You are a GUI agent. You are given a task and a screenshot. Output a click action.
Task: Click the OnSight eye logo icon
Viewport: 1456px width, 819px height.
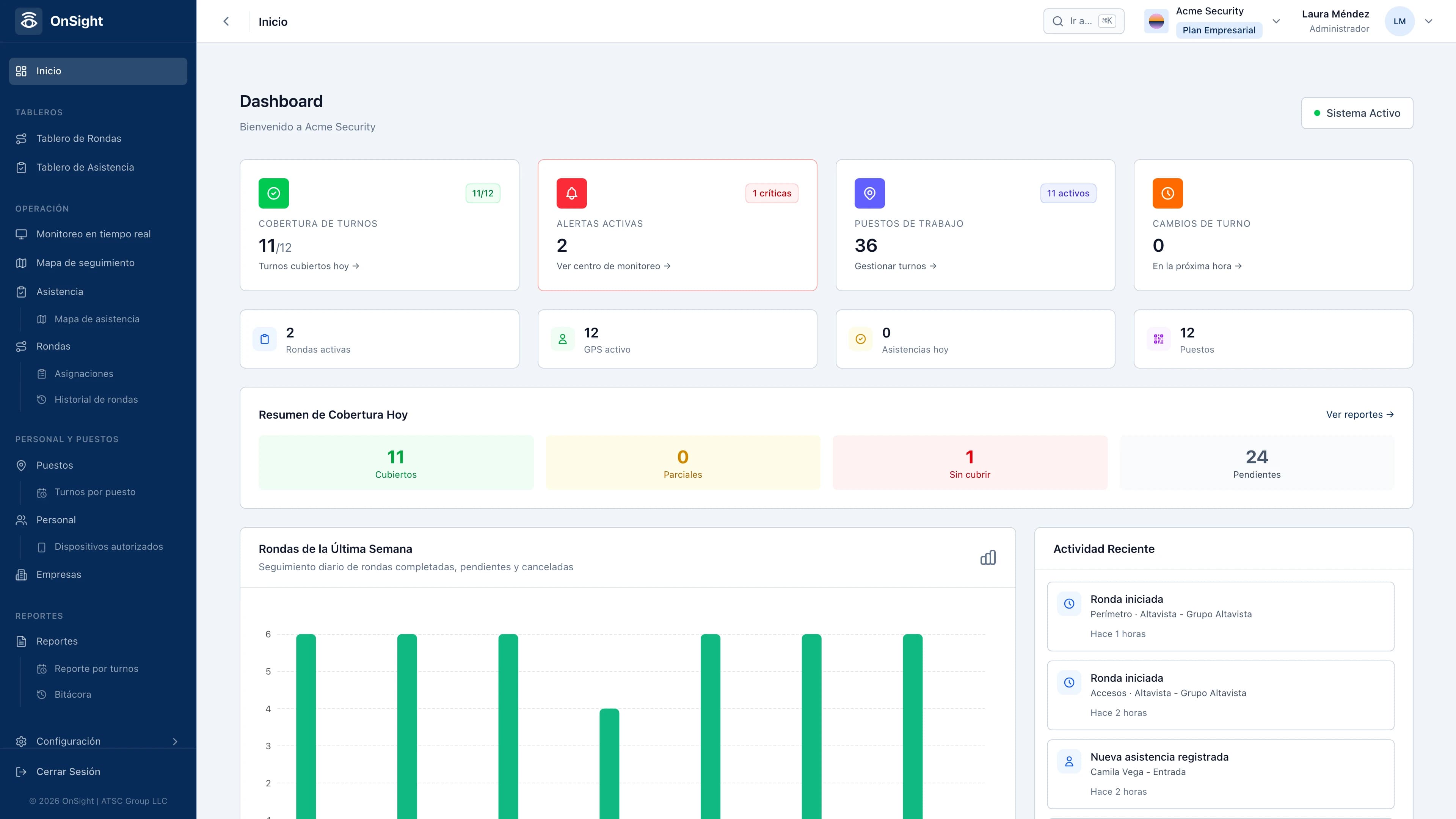[29, 21]
